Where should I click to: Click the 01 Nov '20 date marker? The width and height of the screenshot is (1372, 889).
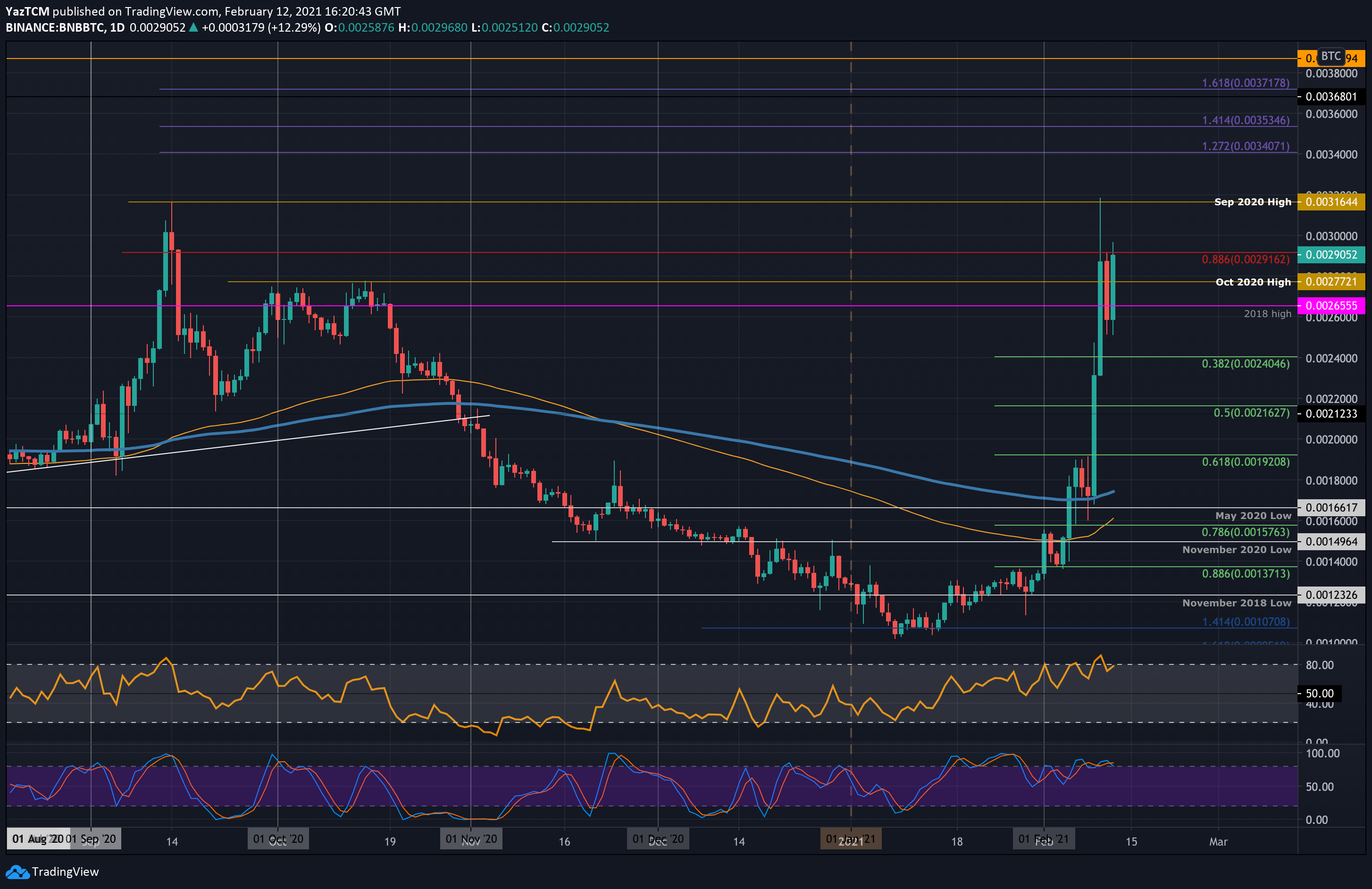tap(471, 839)
